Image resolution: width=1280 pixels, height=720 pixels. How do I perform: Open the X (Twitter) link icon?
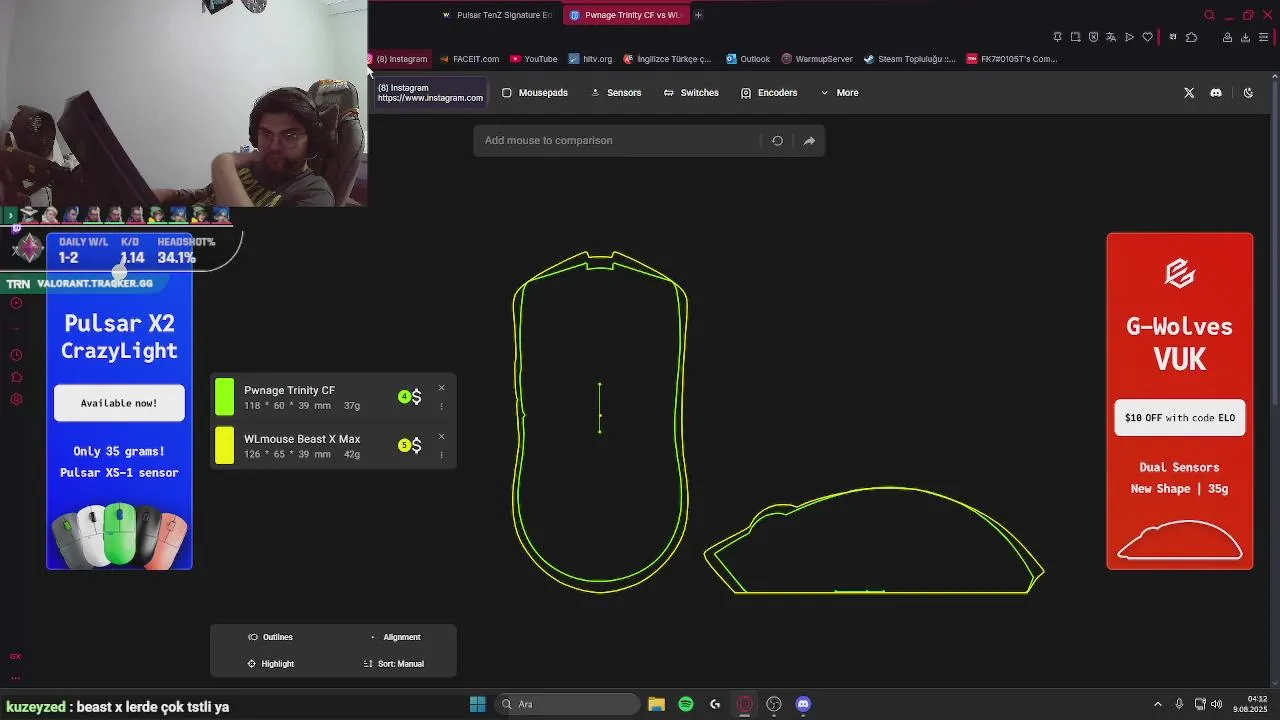[x=1189, y=93]
